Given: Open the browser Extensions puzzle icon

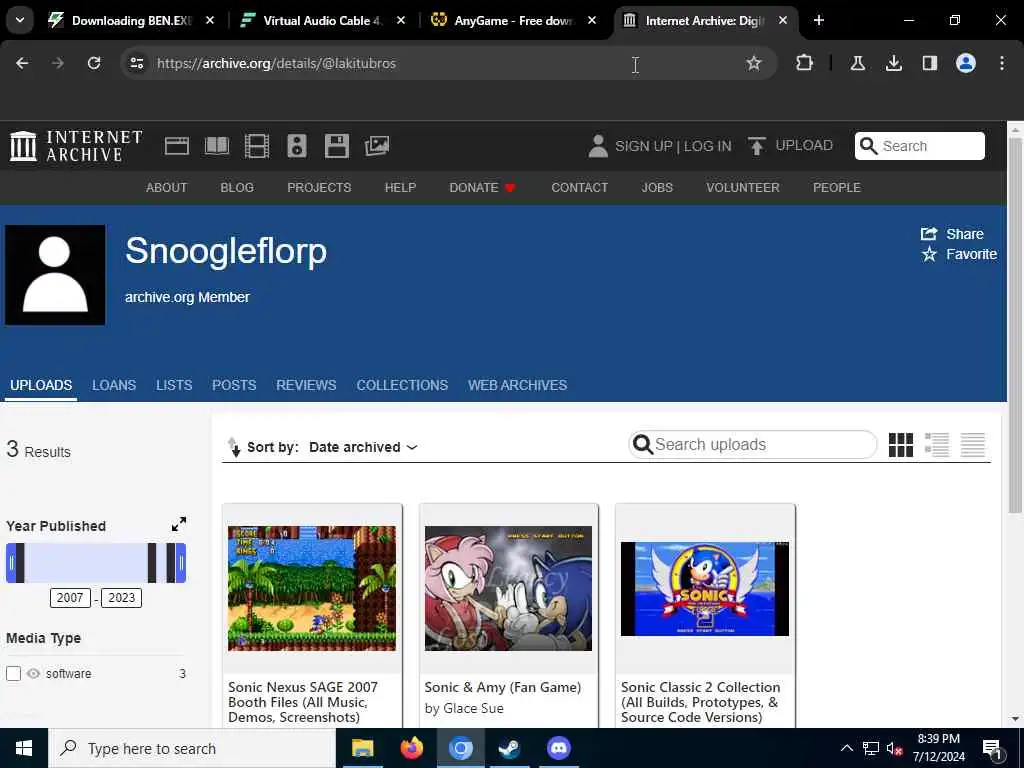Looking at the screenshot, I should click(x=805, y=63).
